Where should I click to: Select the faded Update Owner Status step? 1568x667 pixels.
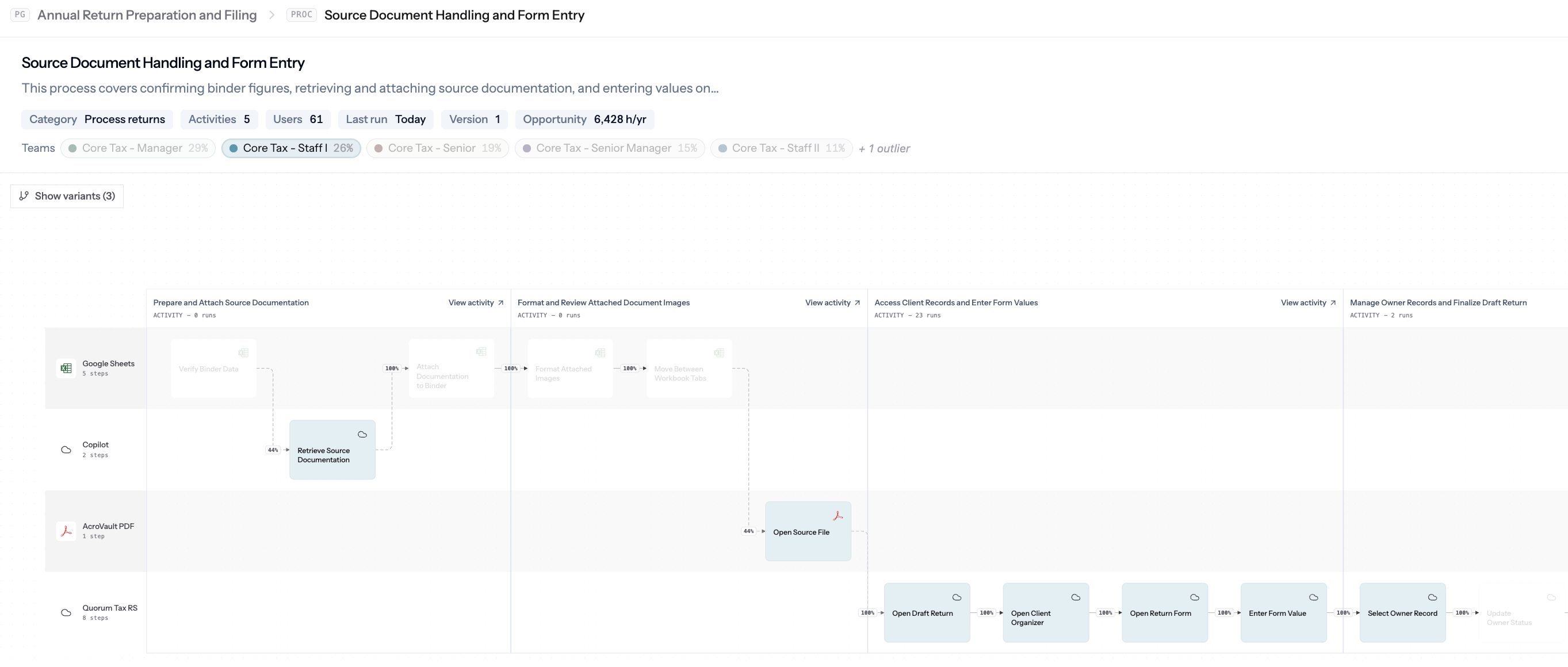[x=1522, y=612]
